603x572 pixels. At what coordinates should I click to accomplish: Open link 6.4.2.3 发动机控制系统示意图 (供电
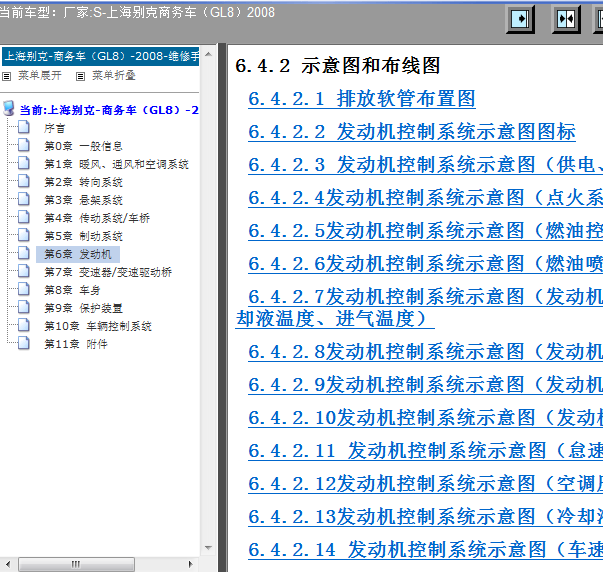(x=425, y=165)
